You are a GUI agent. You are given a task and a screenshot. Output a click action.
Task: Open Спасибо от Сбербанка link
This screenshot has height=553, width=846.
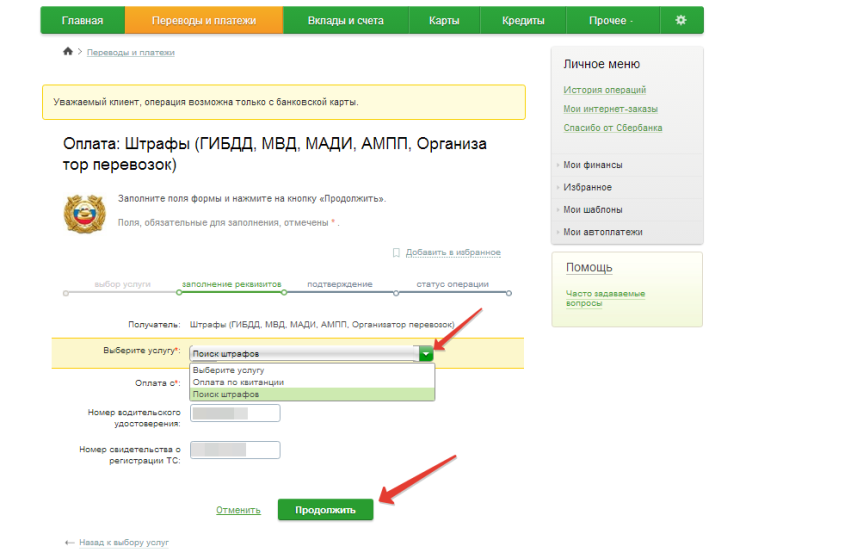coord(612,127)
